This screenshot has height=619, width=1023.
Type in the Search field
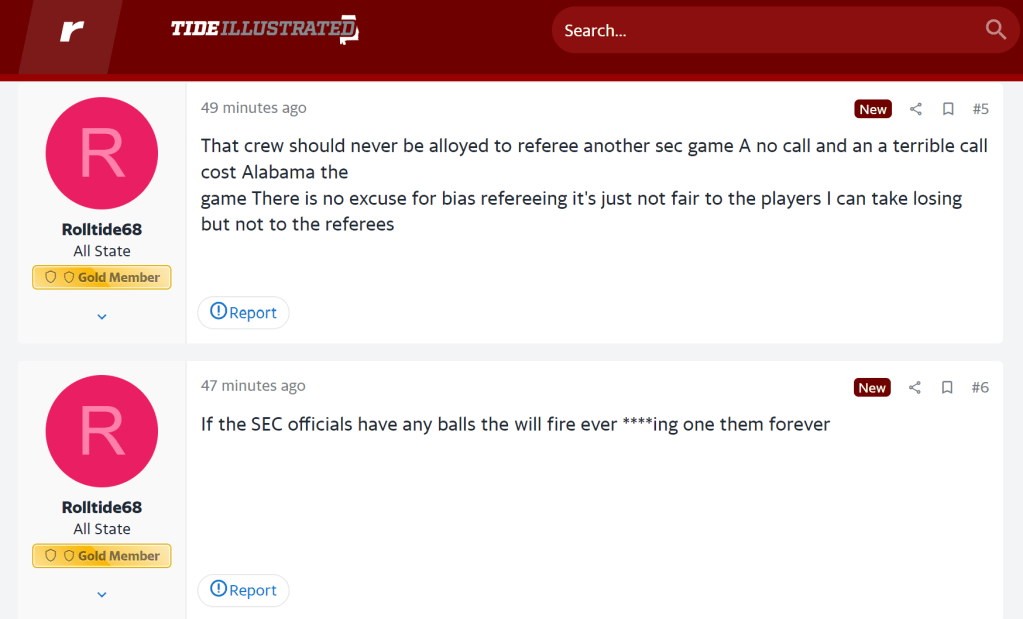coord(760,30)
